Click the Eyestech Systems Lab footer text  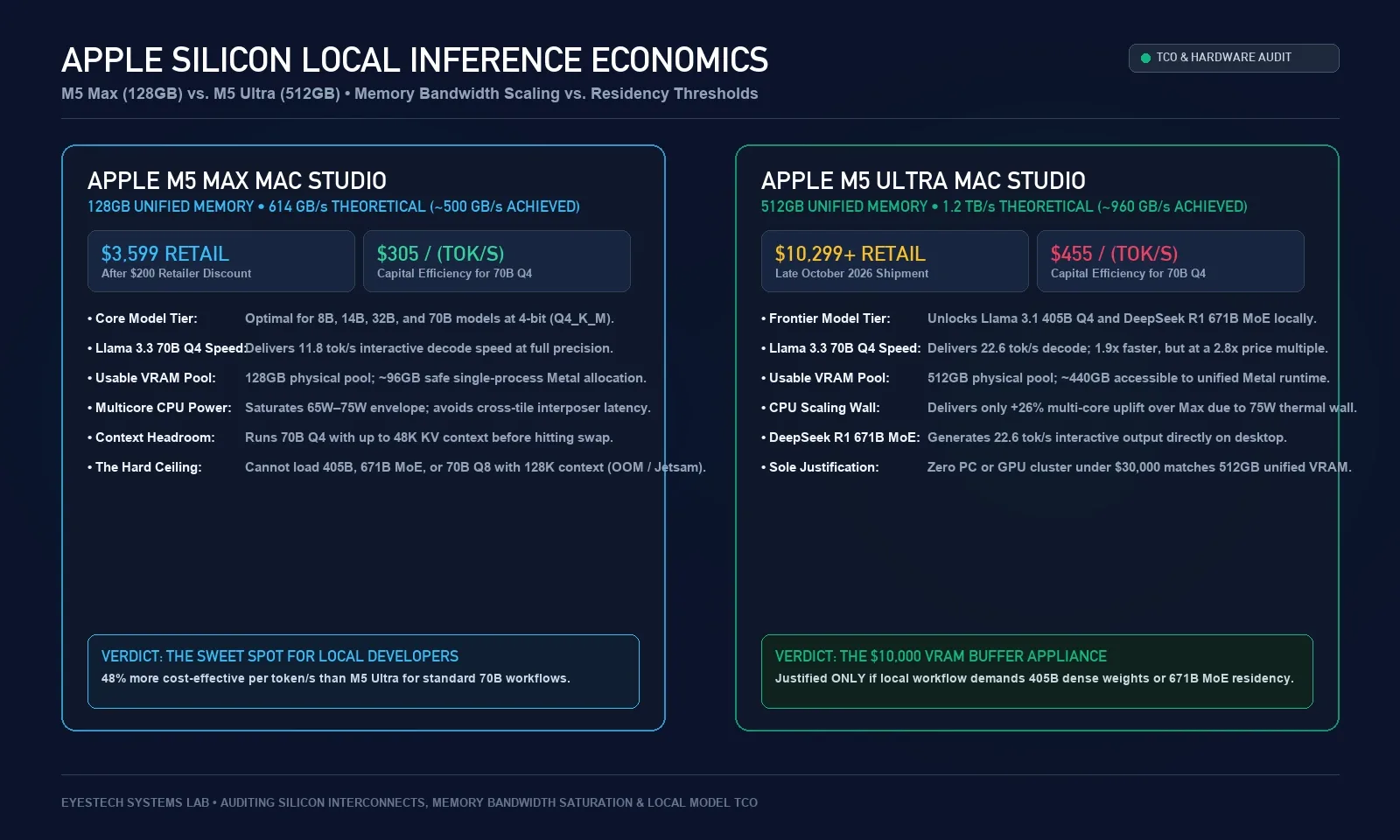pyautogui.click(x=409, y=802)
